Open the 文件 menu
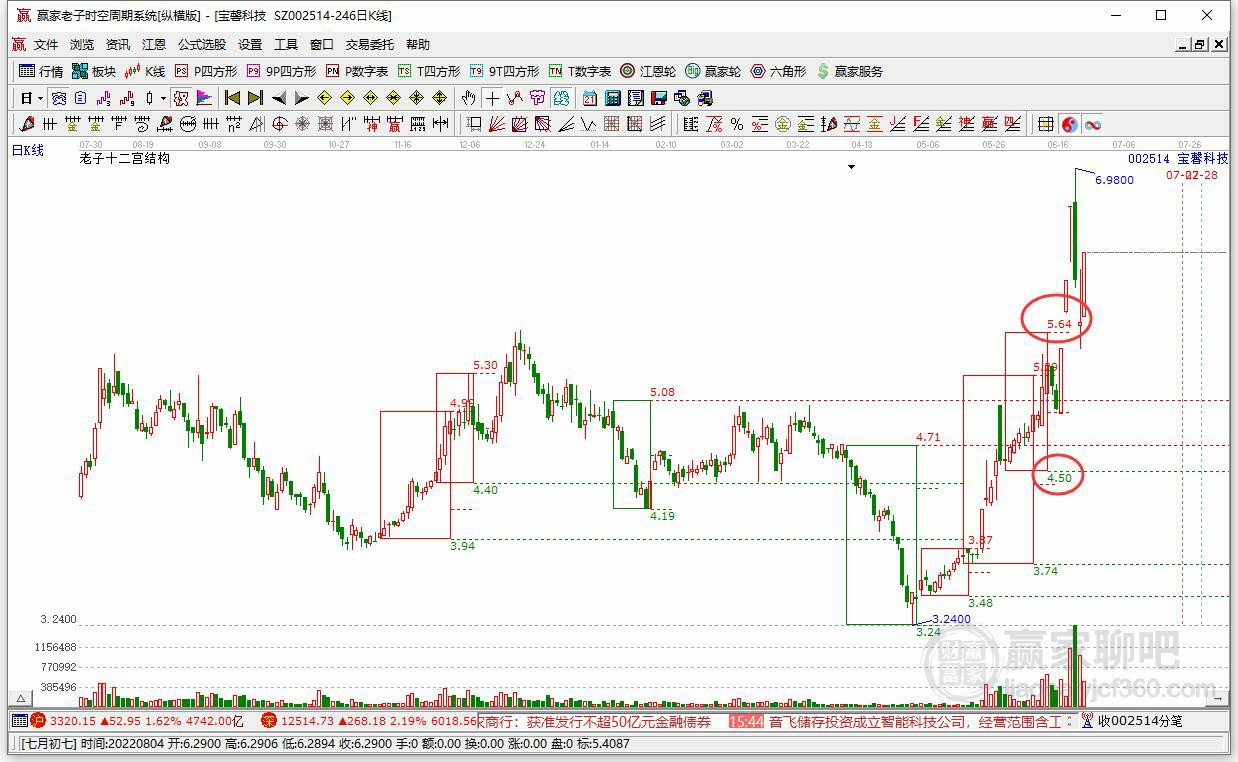The height and width of the screenshot is (762, 1238). 46,45
